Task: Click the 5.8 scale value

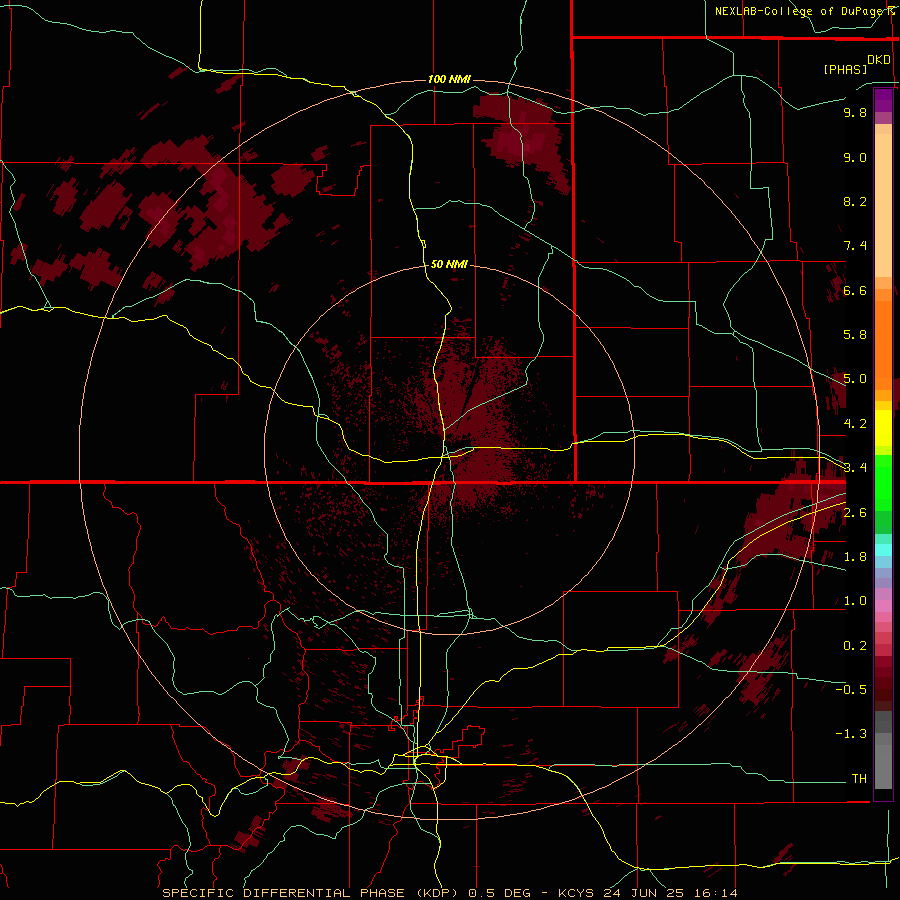Action: coord(855,335)
